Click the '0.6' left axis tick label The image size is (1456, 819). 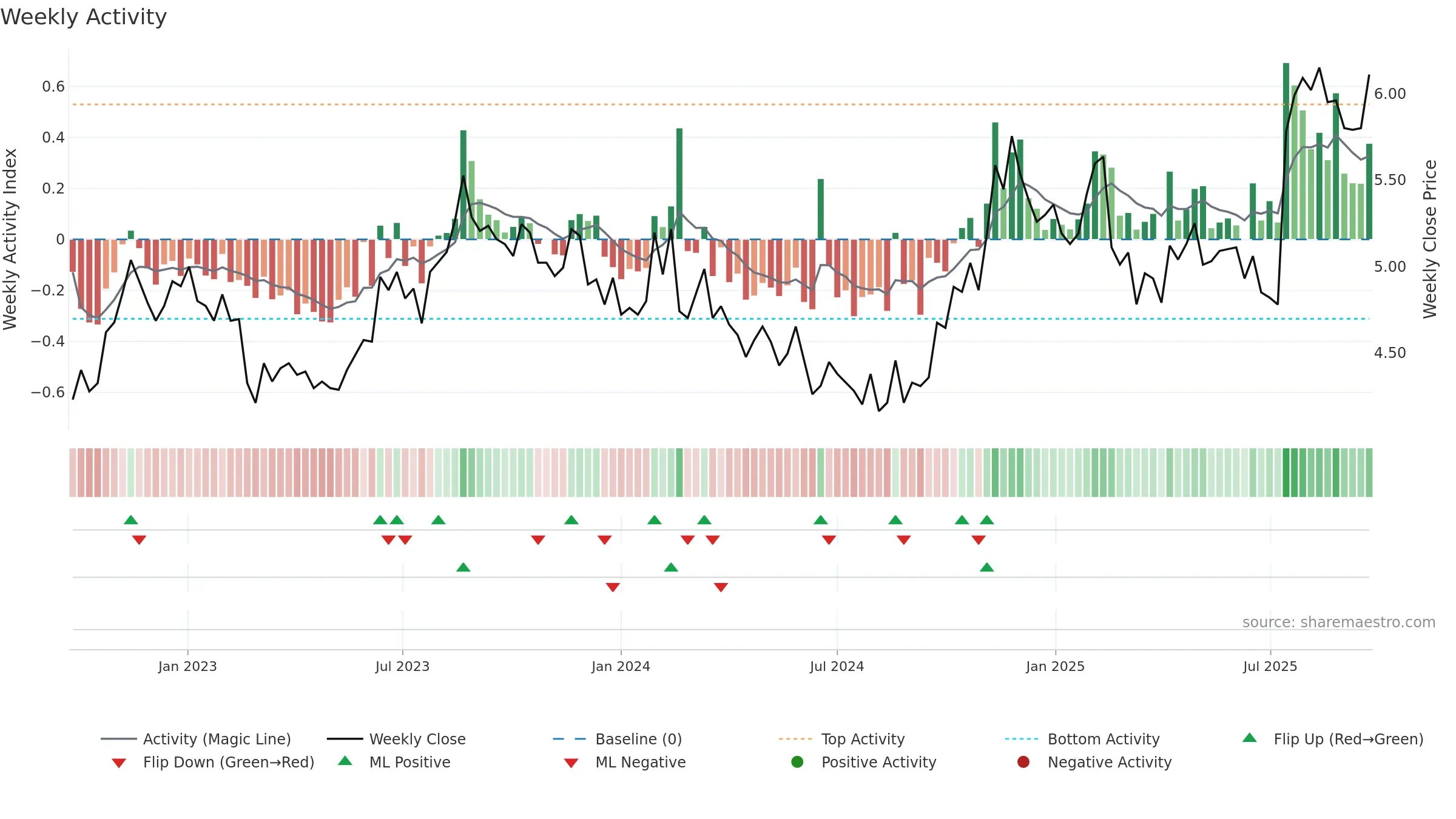[53, 87]
